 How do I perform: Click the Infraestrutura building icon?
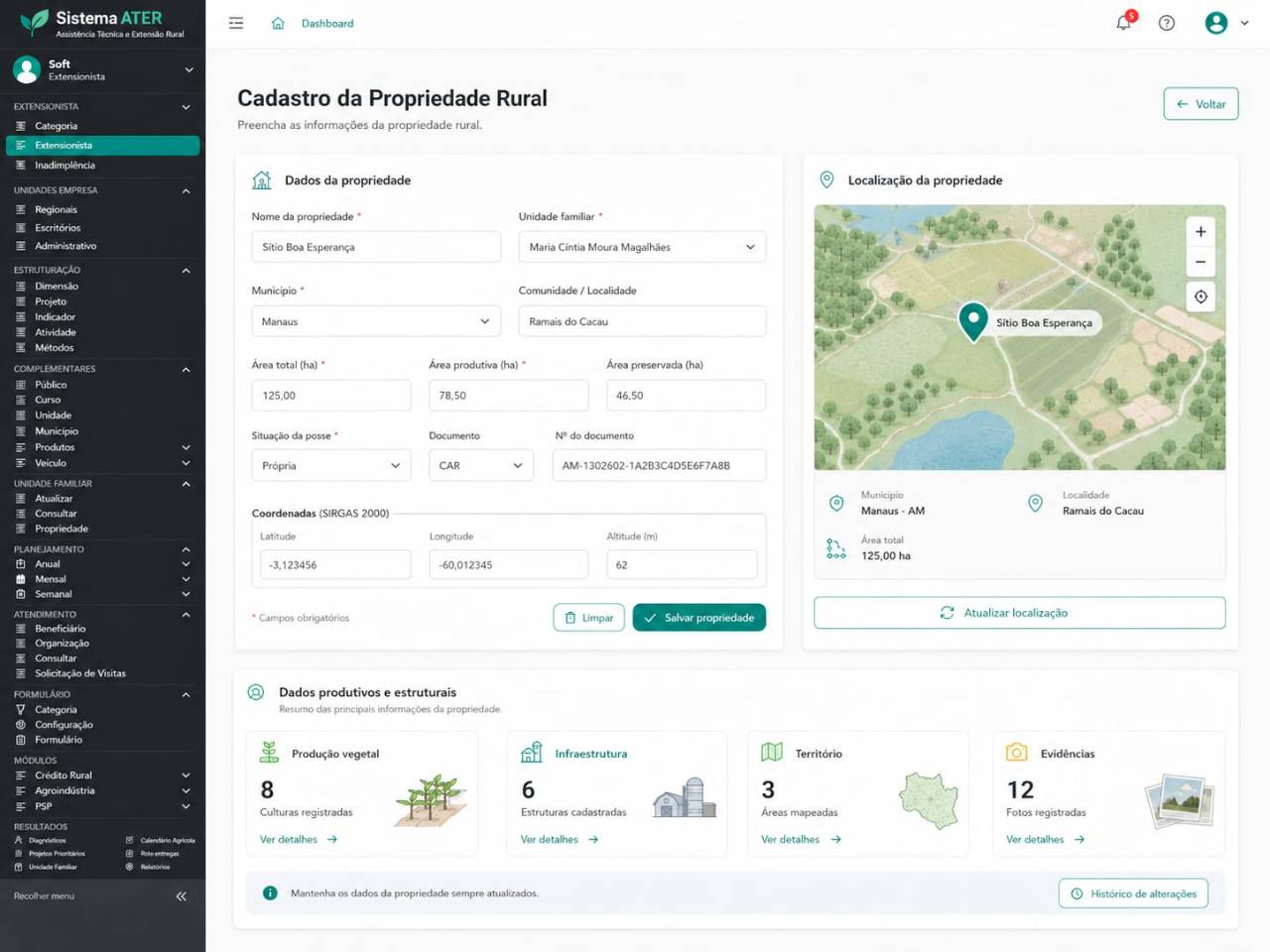tap(532, 753)
